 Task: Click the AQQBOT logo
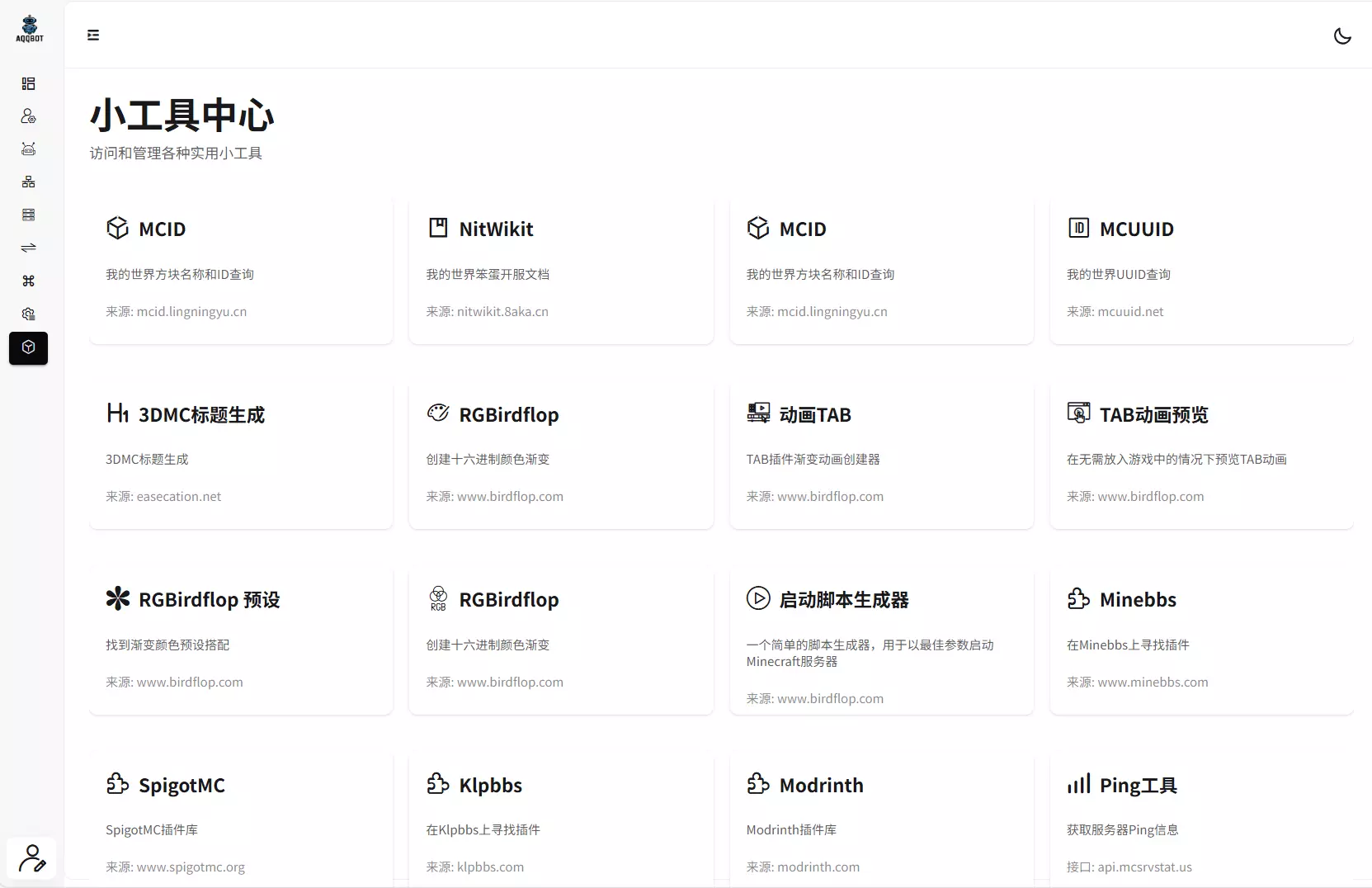[30, 29]
